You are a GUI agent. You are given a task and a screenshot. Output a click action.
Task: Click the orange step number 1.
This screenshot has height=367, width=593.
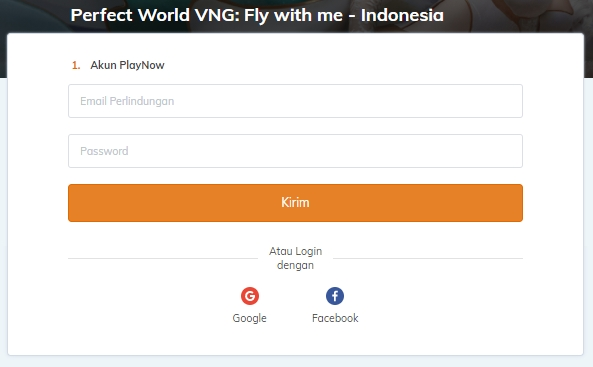(x=76, y=65)
